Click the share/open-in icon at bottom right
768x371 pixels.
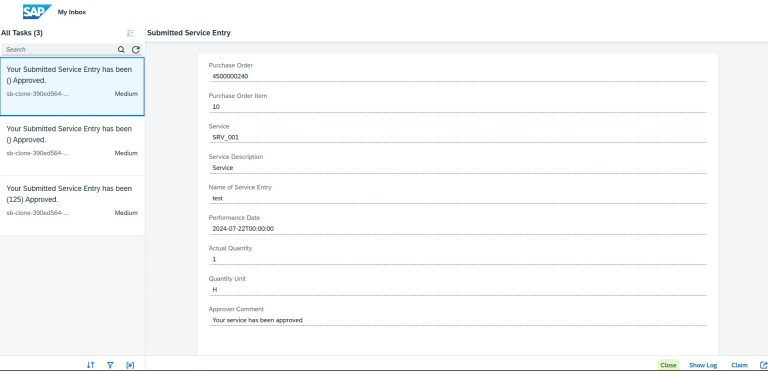tap(763, 365)
